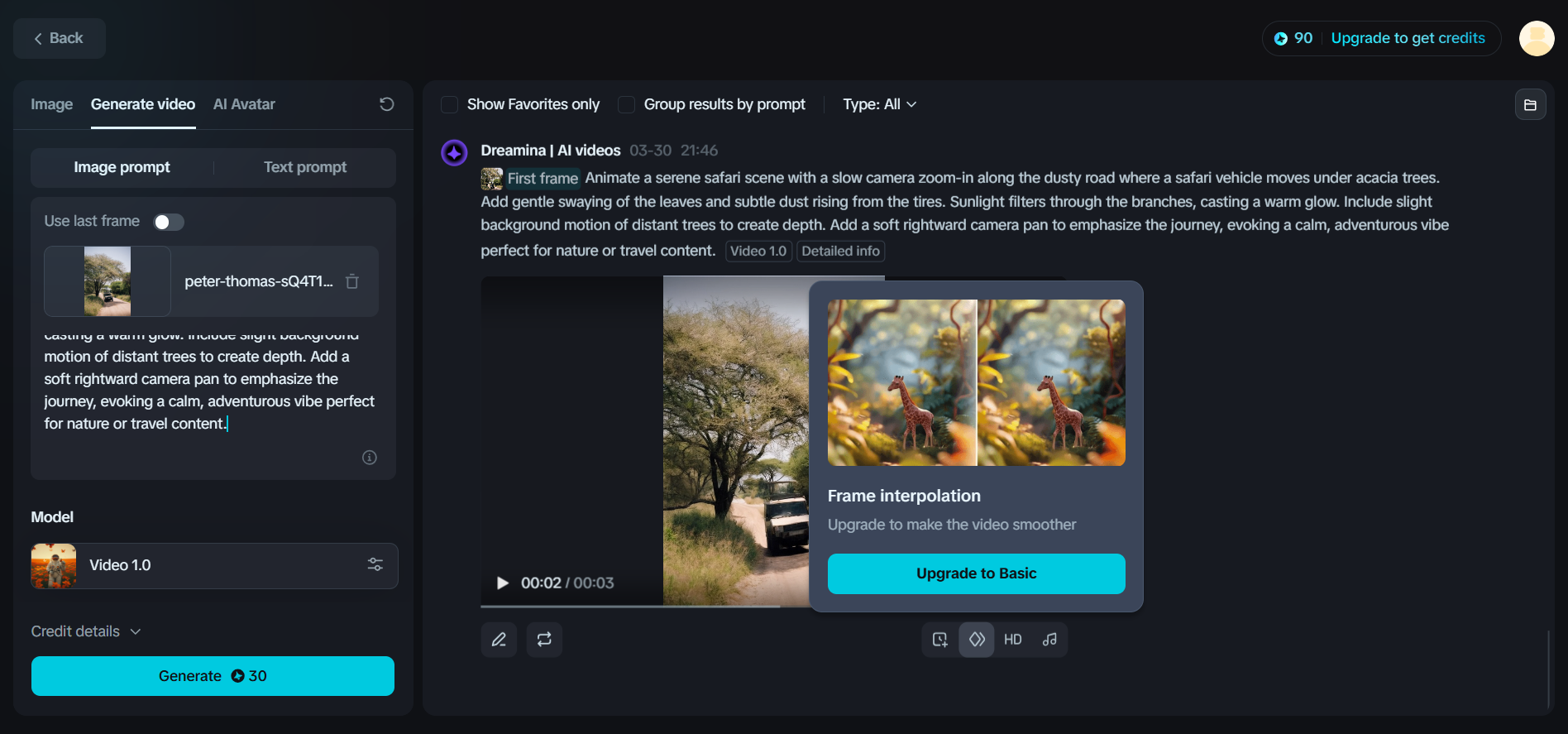Viewport: 1568px width, 734px height.
Task: Select the frame interpolation icon
Action: [x=977, y=640]
